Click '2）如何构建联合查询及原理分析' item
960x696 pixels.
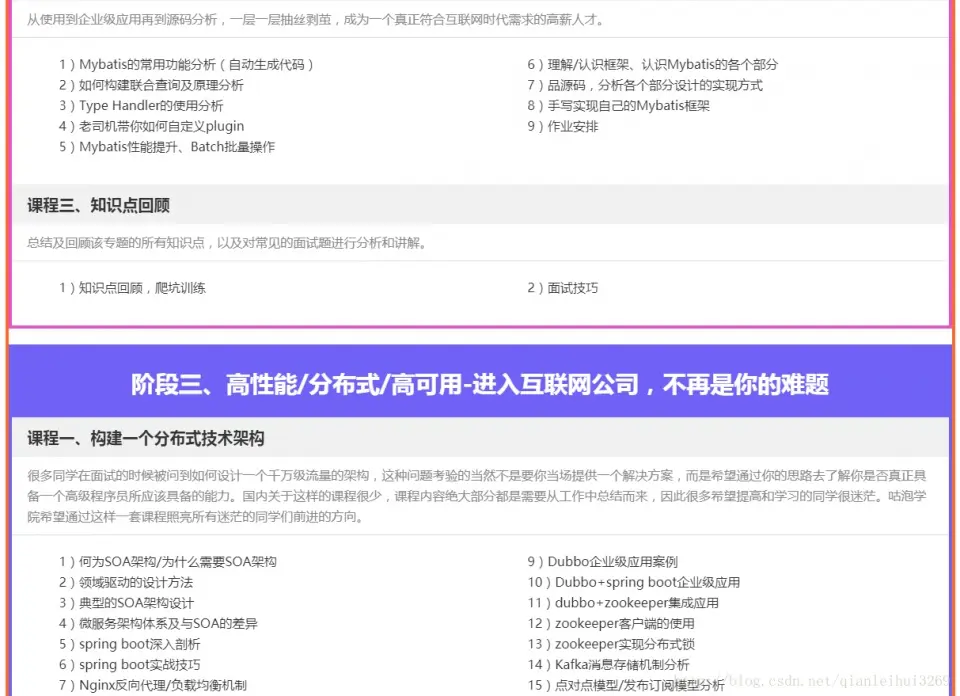151,85
